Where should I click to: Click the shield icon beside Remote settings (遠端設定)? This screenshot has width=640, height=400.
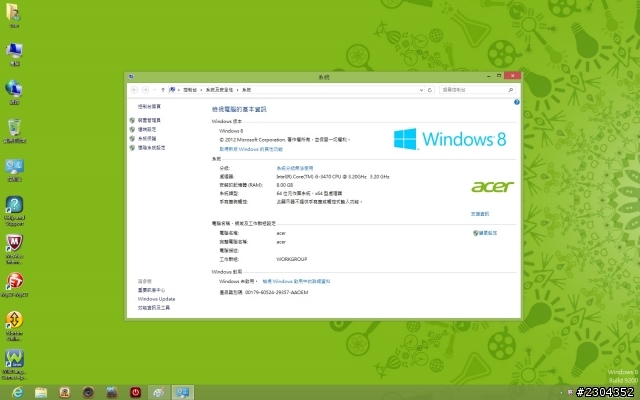(x=132, y=129)
